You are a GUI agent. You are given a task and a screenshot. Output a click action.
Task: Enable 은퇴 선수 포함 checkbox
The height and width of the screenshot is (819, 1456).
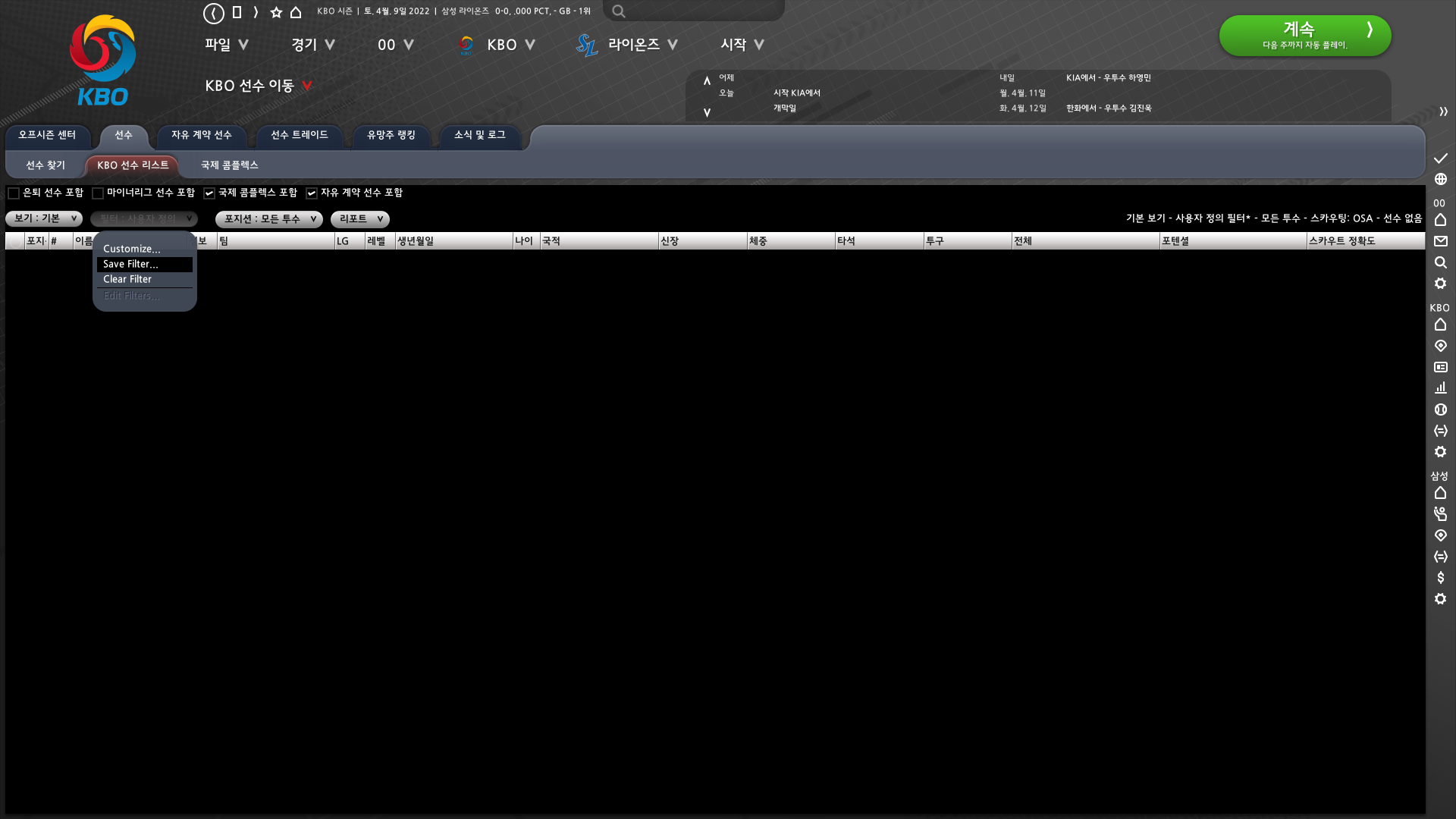pyautogui.click(x=14, y=193)
